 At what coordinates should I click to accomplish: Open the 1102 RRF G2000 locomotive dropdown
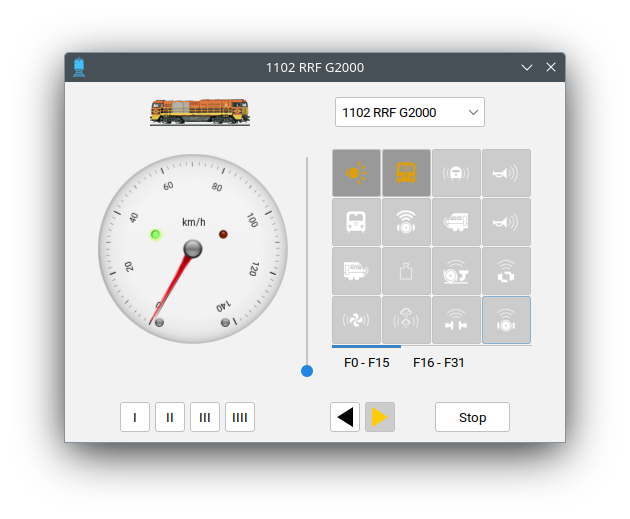(409, 112)
